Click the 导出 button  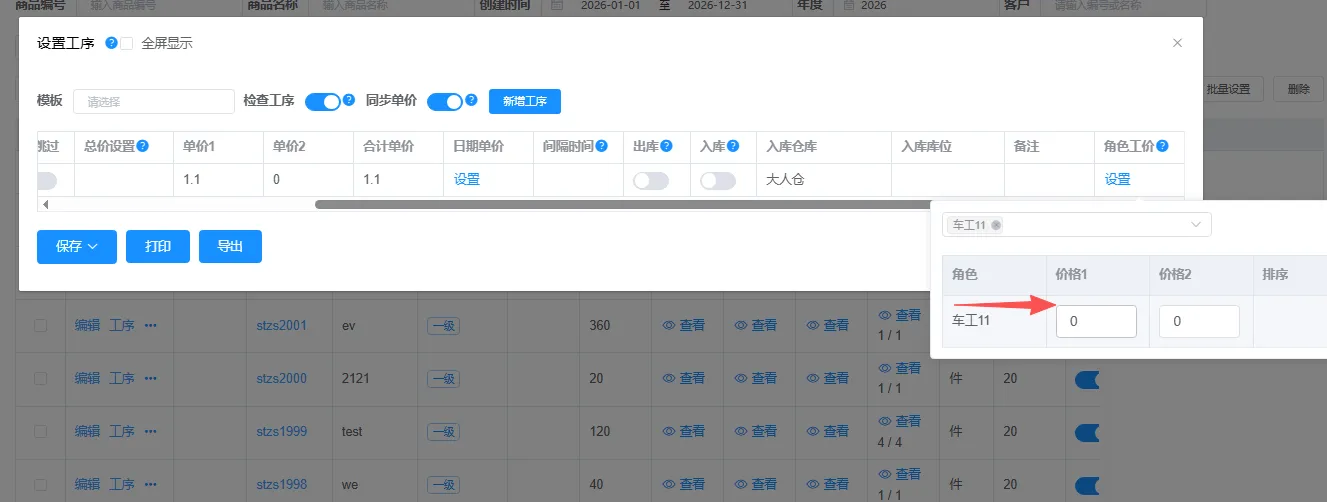(230, 246)
